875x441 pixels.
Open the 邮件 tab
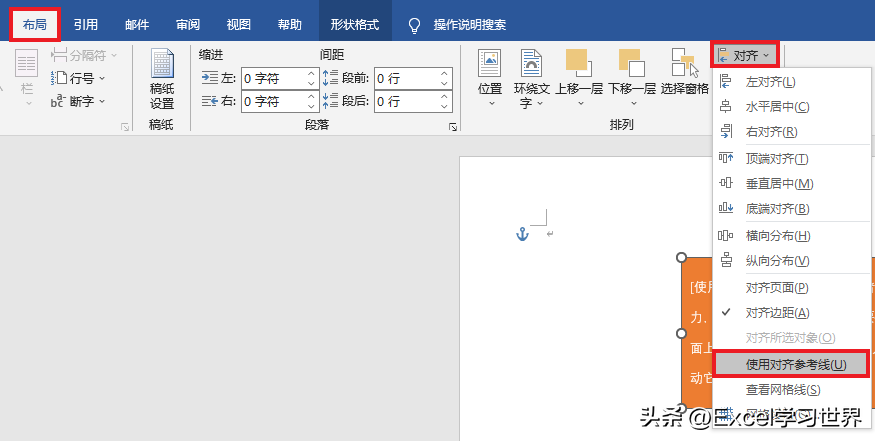click(137, 25)
